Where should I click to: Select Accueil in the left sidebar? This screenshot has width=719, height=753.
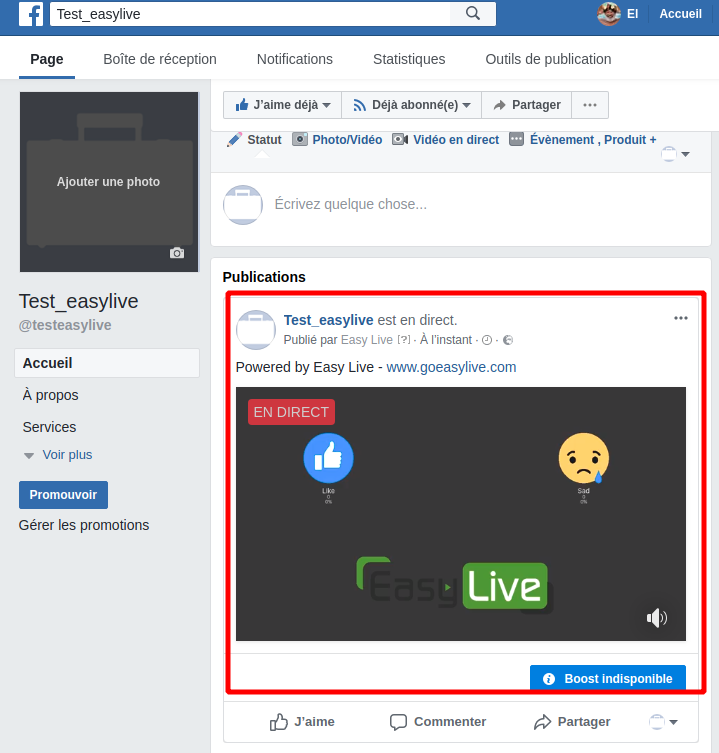(x=107, y=363)
